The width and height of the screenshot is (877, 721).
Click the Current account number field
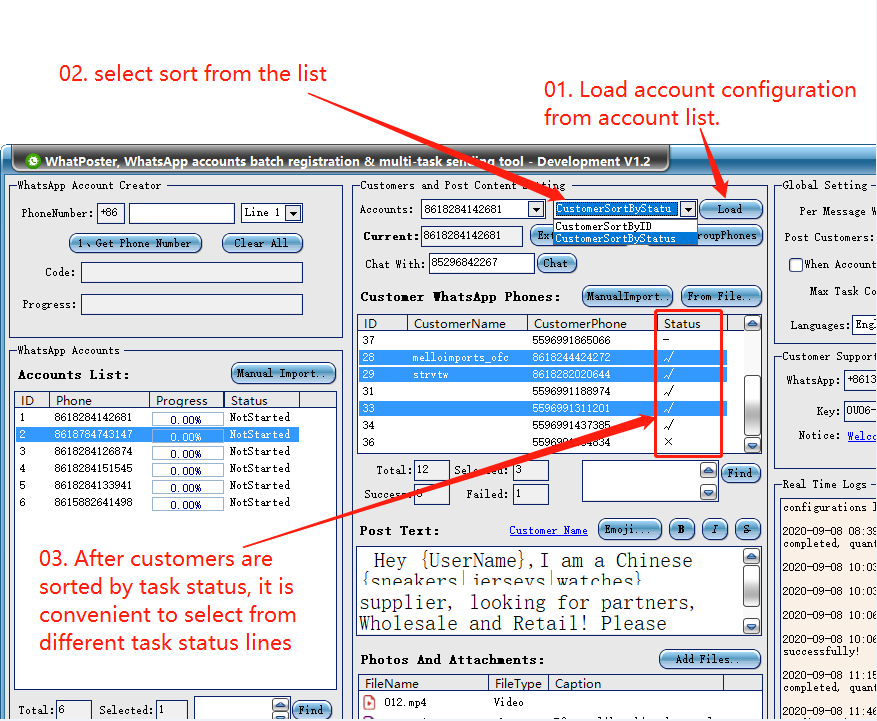point(472,235)
